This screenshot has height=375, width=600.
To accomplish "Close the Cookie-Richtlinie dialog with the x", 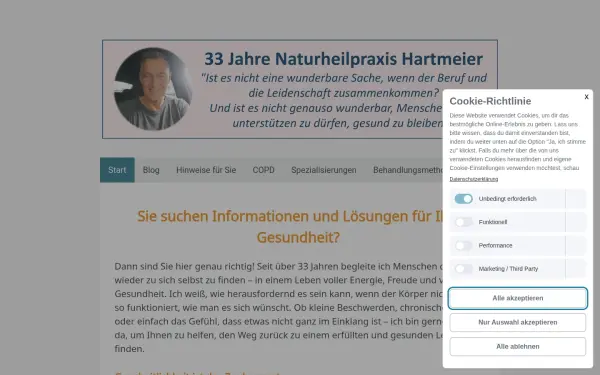I will 586,97.
